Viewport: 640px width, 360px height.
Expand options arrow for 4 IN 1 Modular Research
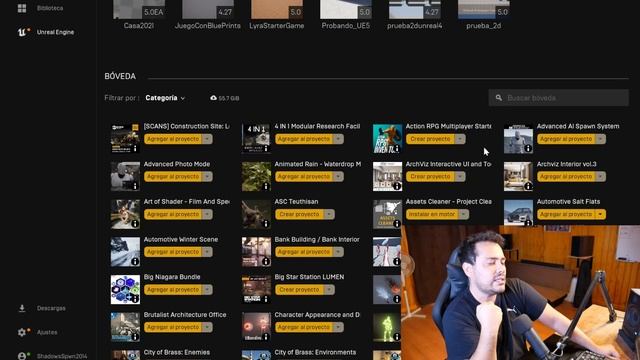point(338,139)
